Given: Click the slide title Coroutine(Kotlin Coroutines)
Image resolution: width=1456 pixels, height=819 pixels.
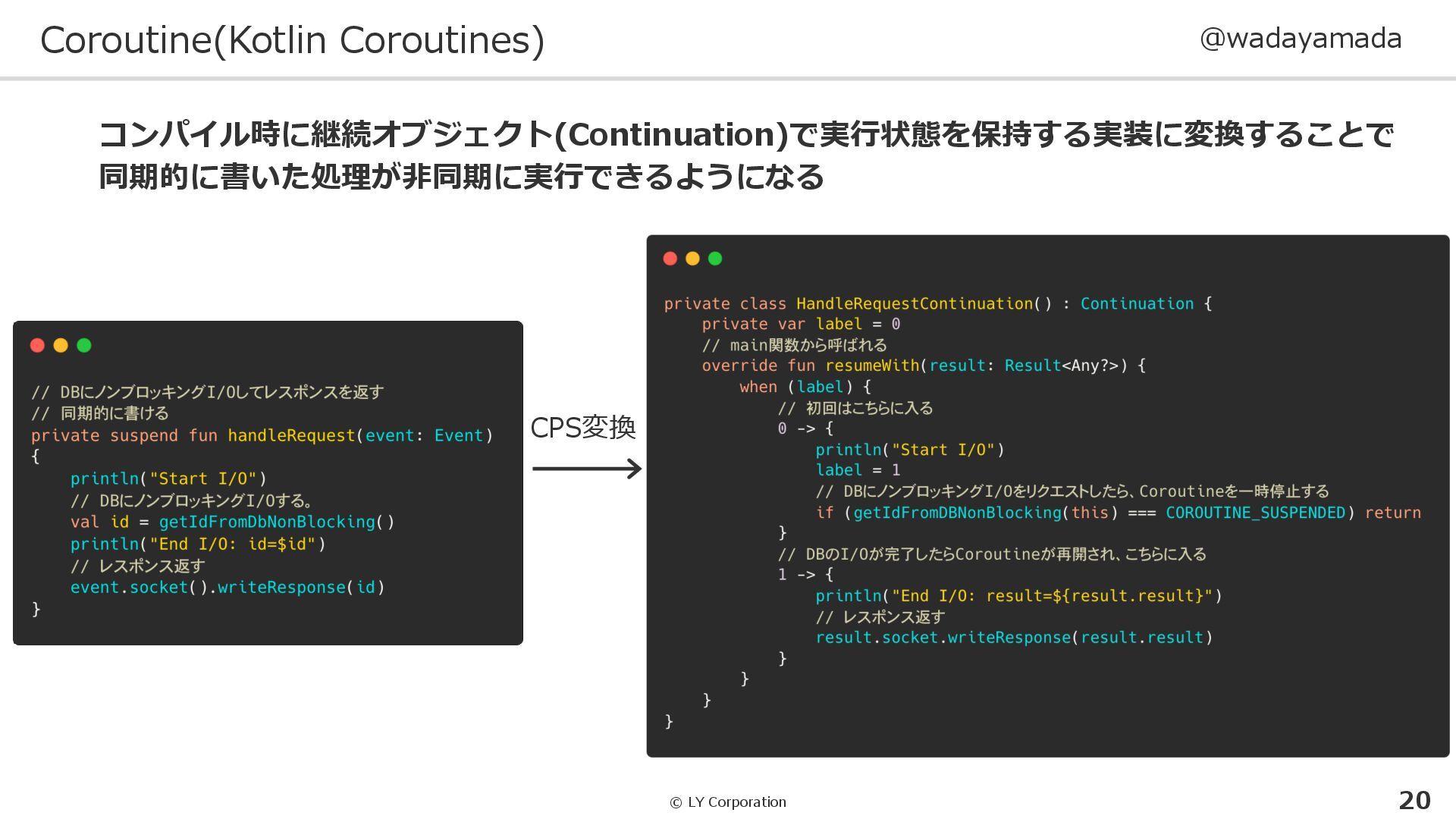Looking at the screenshot, I should tap(292, 40).
